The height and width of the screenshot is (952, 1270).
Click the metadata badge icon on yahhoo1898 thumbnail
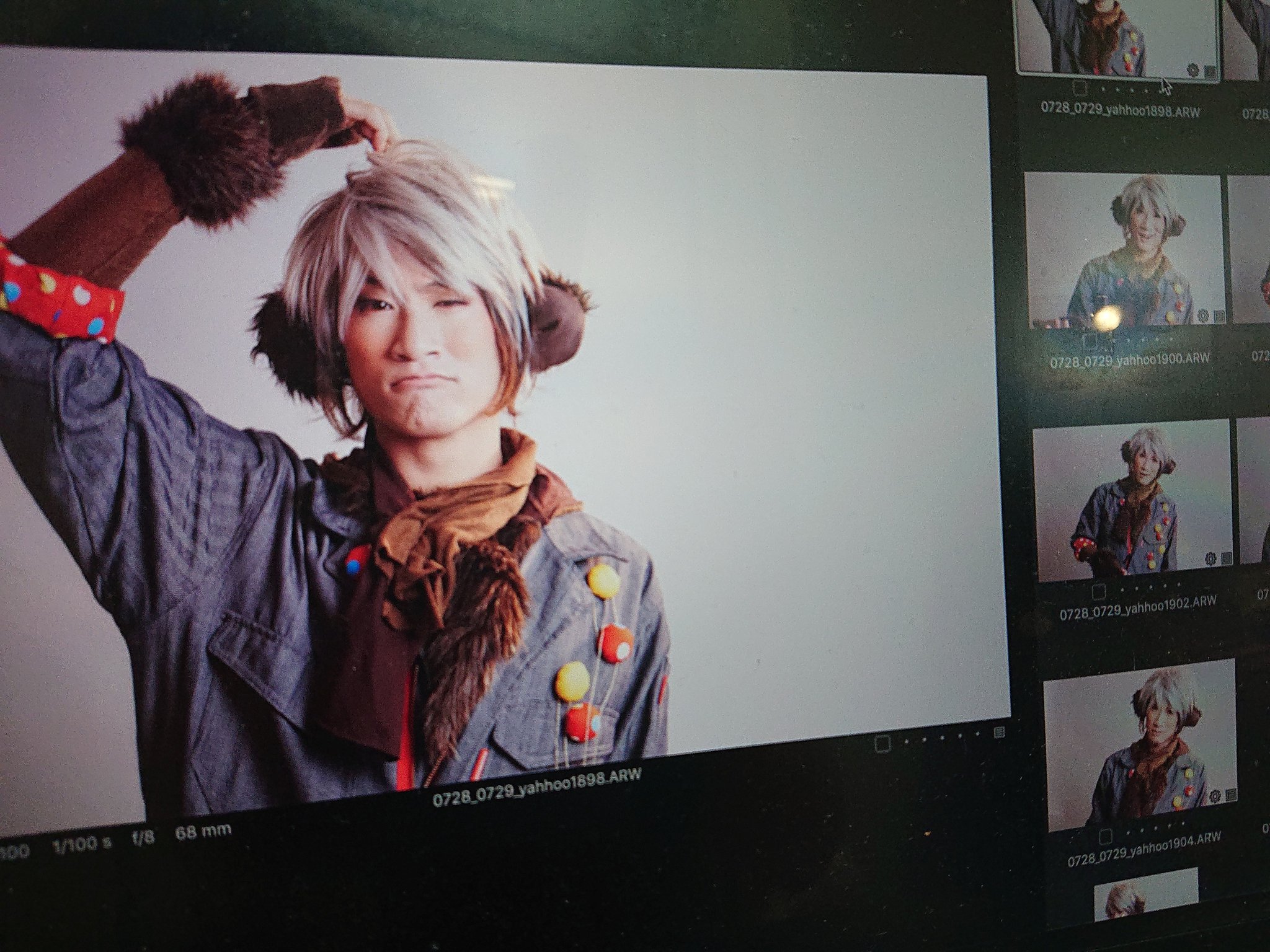[x=1210, y=72]
